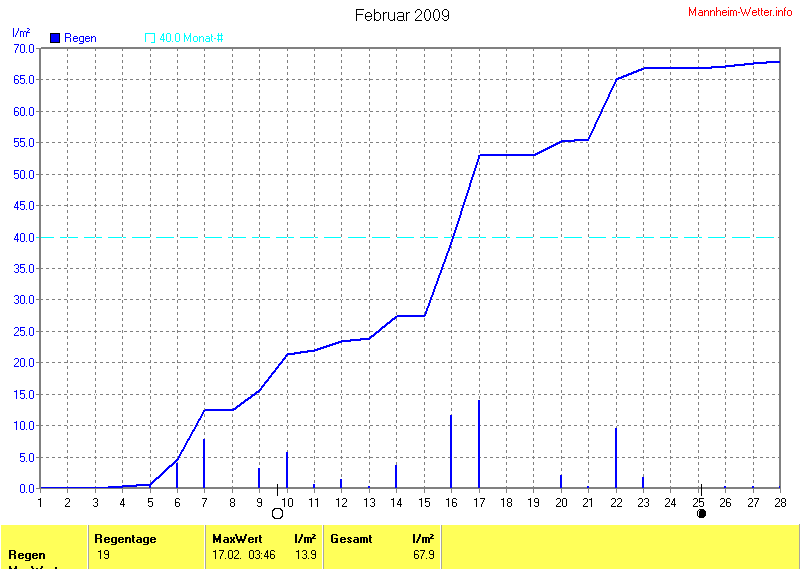
Task: Click the max value timestamp 17.02. 03:46
Action: [246, 554]
